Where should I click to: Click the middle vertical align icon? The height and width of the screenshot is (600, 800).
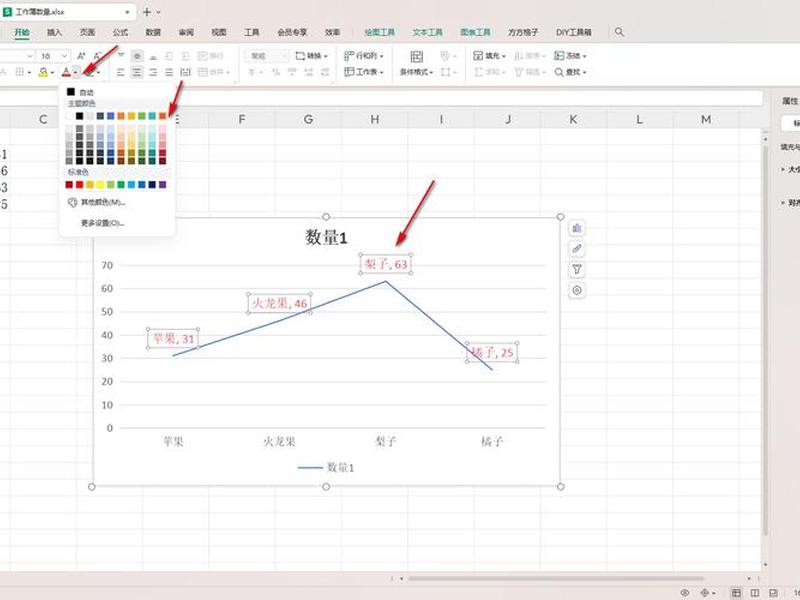(x=137, y=56)
